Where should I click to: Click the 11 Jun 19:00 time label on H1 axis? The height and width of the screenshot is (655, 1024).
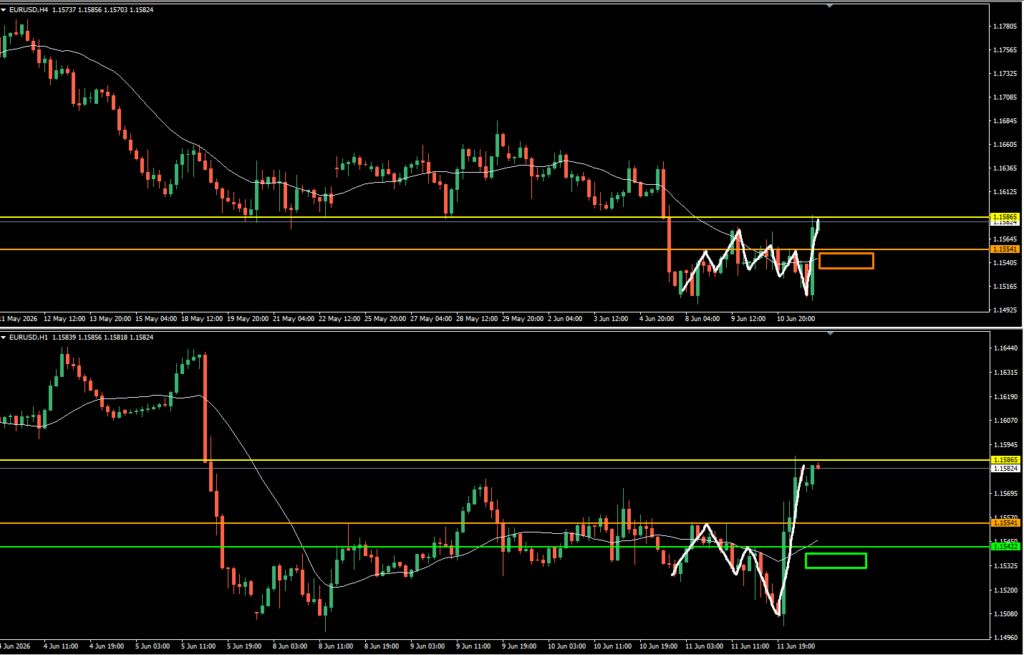coord(795,646)
